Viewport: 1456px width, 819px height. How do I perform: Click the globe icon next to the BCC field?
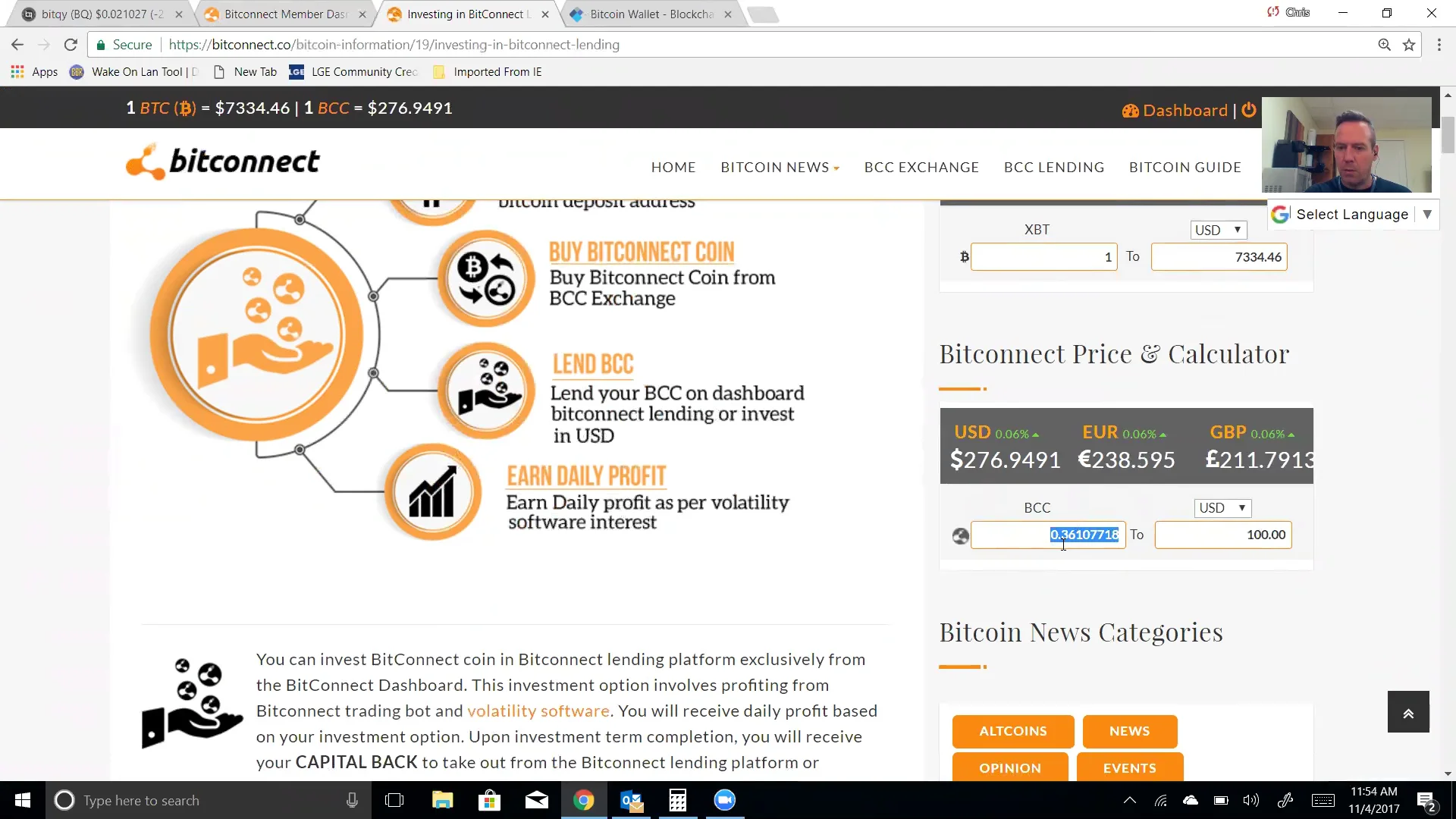tap(959, 535)
